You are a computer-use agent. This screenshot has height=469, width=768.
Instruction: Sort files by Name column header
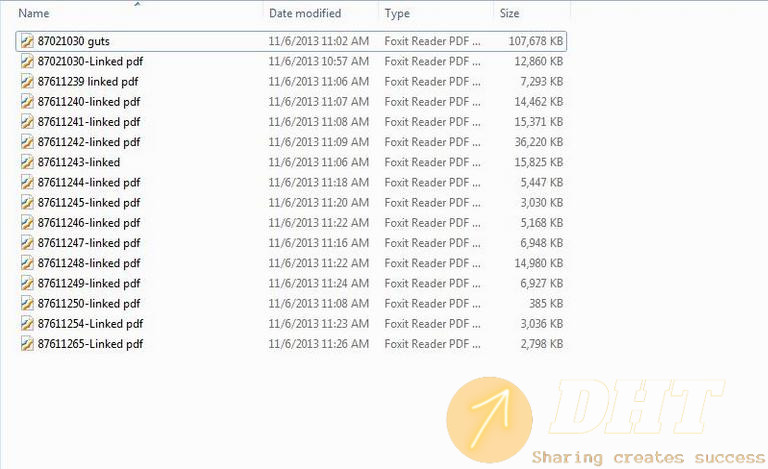tap(34, 13)
